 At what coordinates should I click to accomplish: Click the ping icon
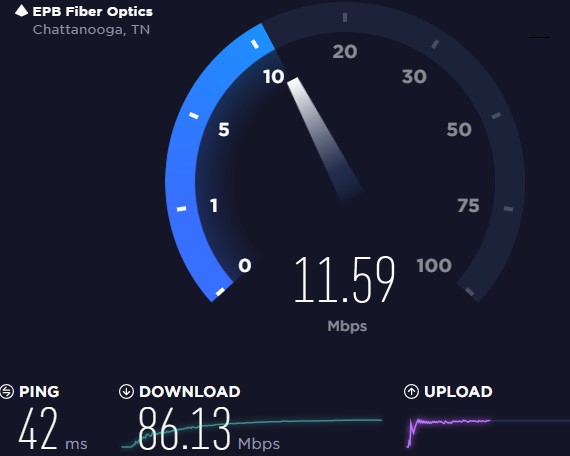[x=7, y=392]
